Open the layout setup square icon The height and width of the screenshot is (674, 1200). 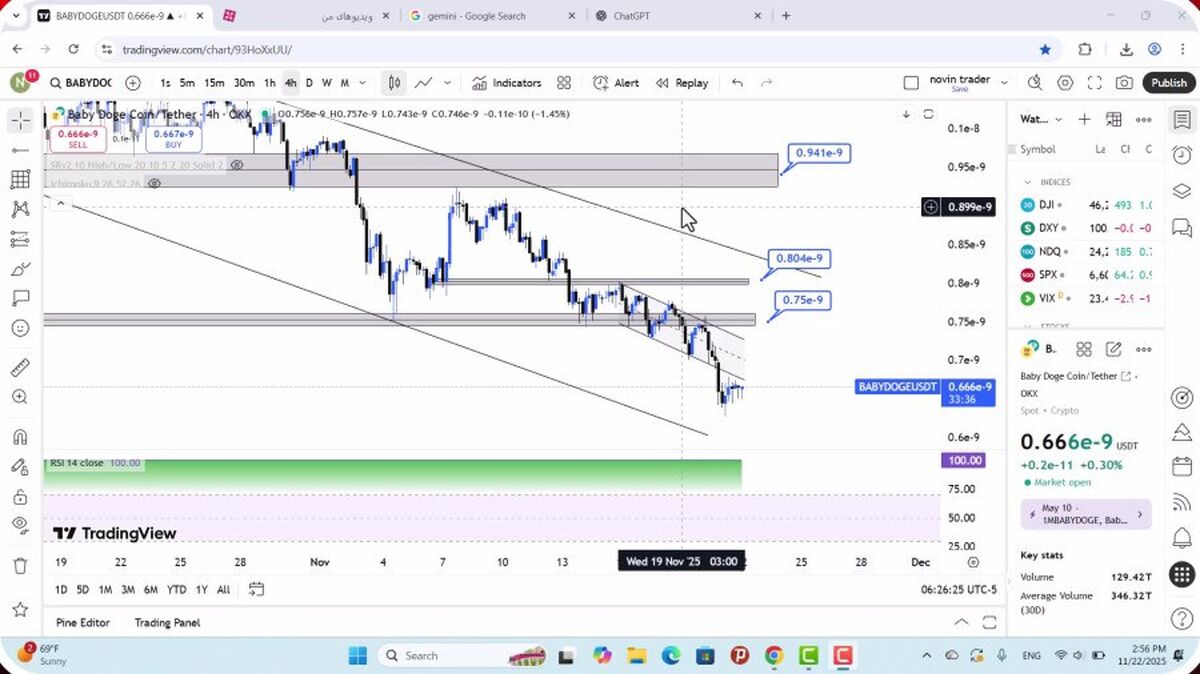(x=910, y=83)
